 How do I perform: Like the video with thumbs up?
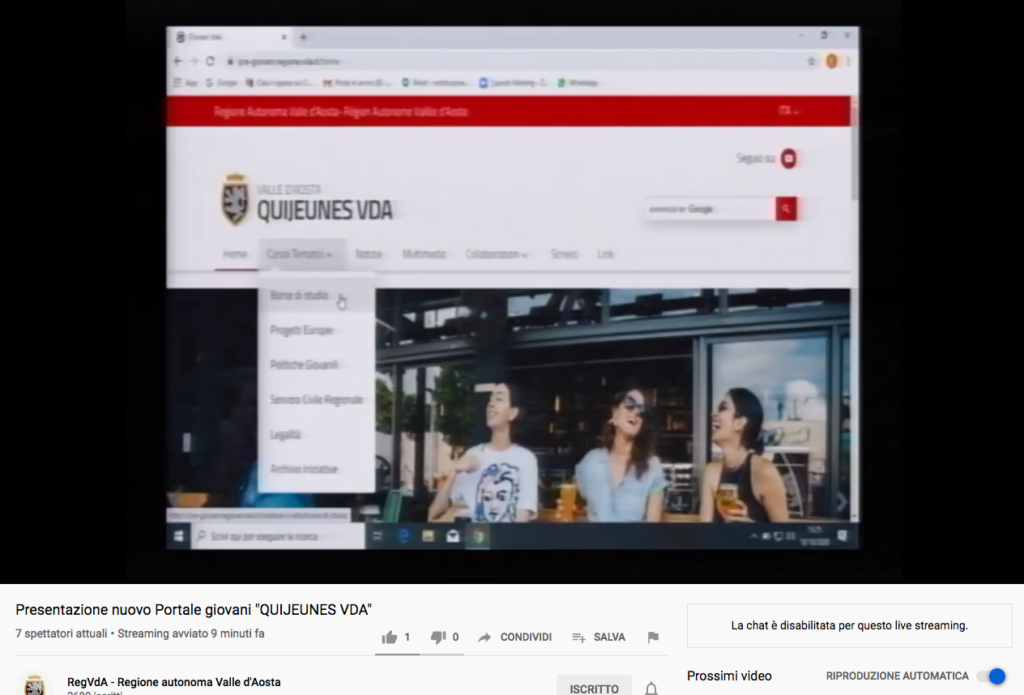point(390,637)
